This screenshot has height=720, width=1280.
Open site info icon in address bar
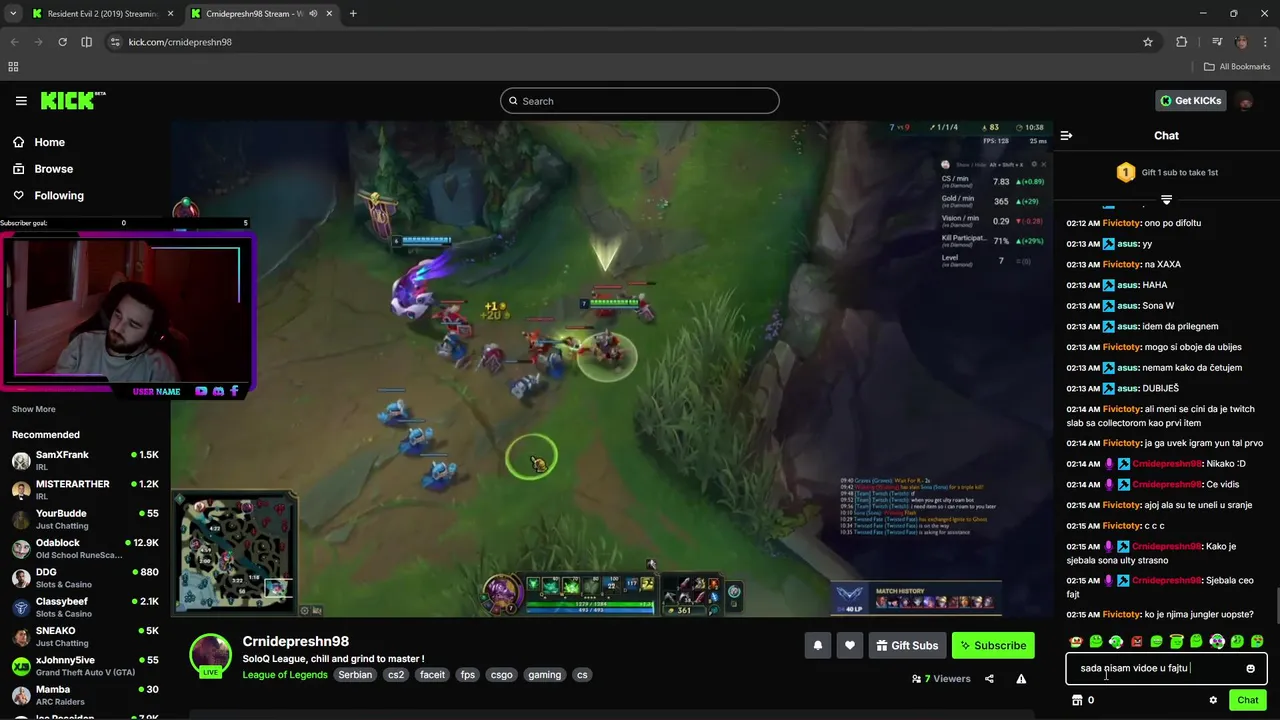tap(115, 42)
